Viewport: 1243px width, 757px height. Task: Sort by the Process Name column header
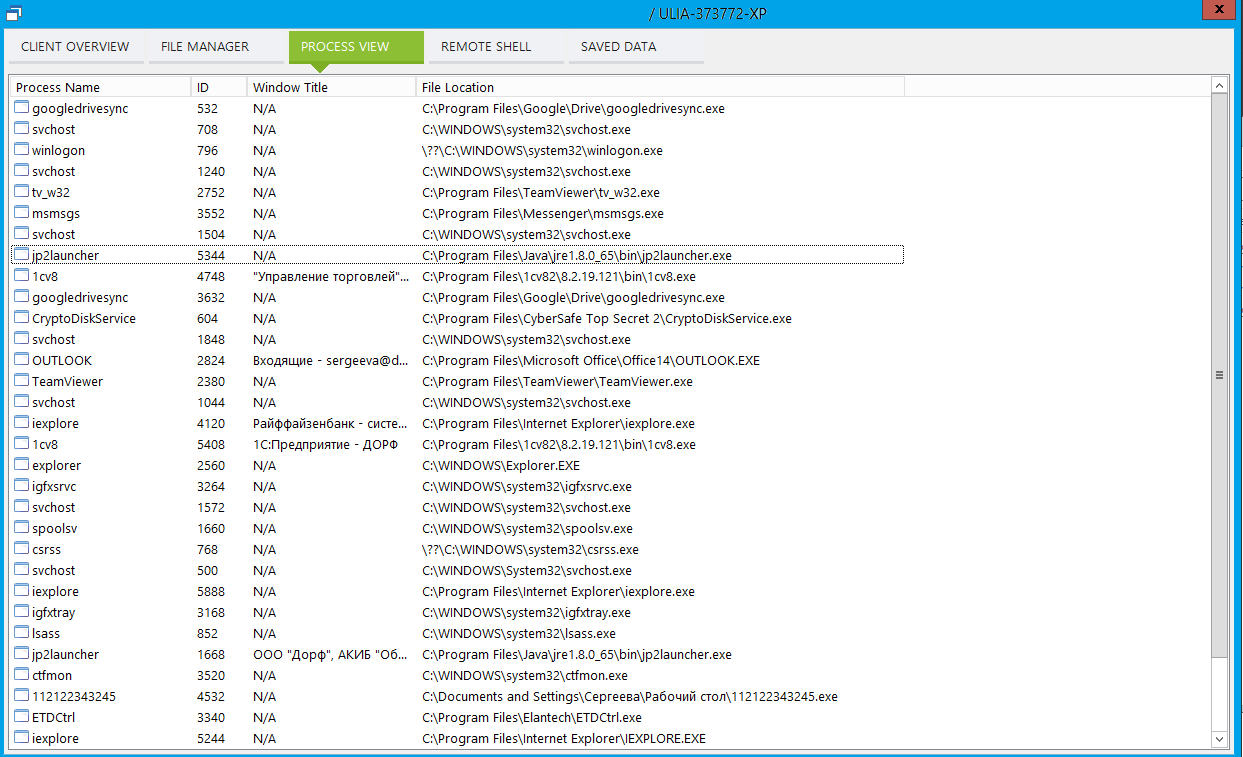click(100, 87)
